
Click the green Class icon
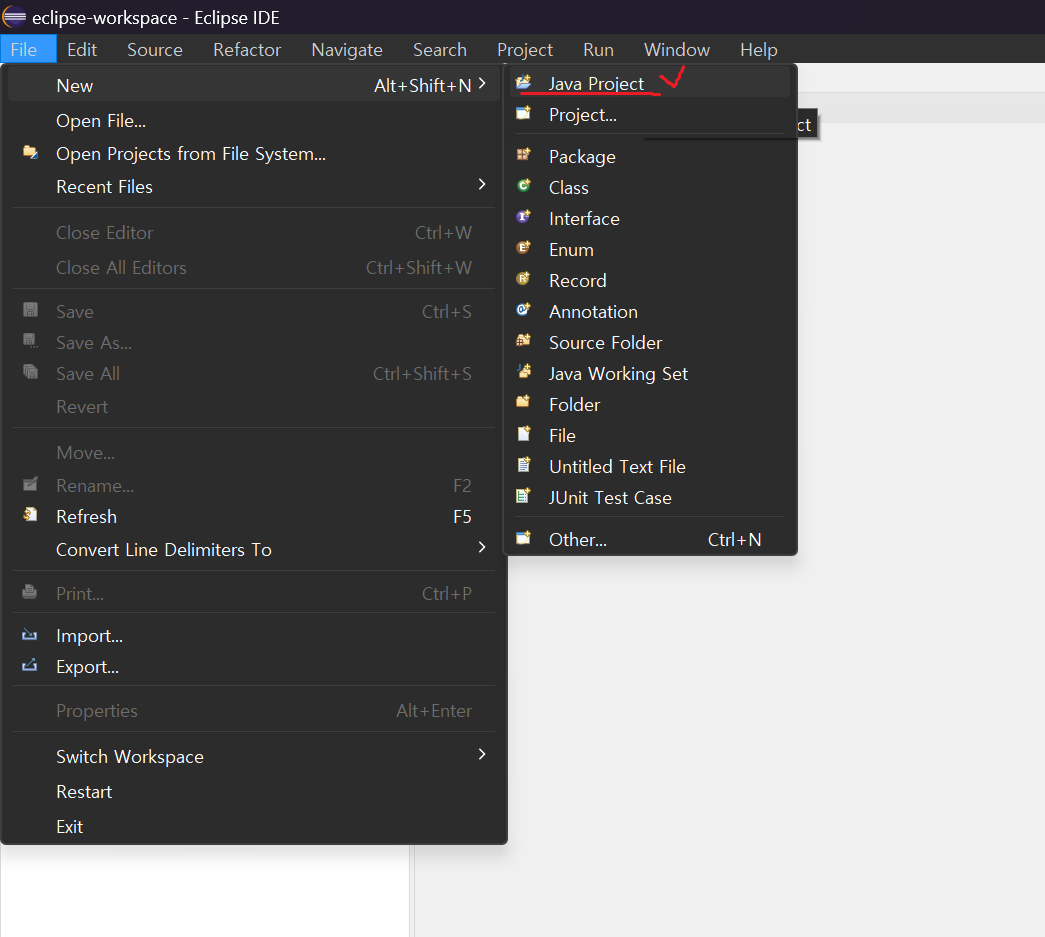(524, 185)
